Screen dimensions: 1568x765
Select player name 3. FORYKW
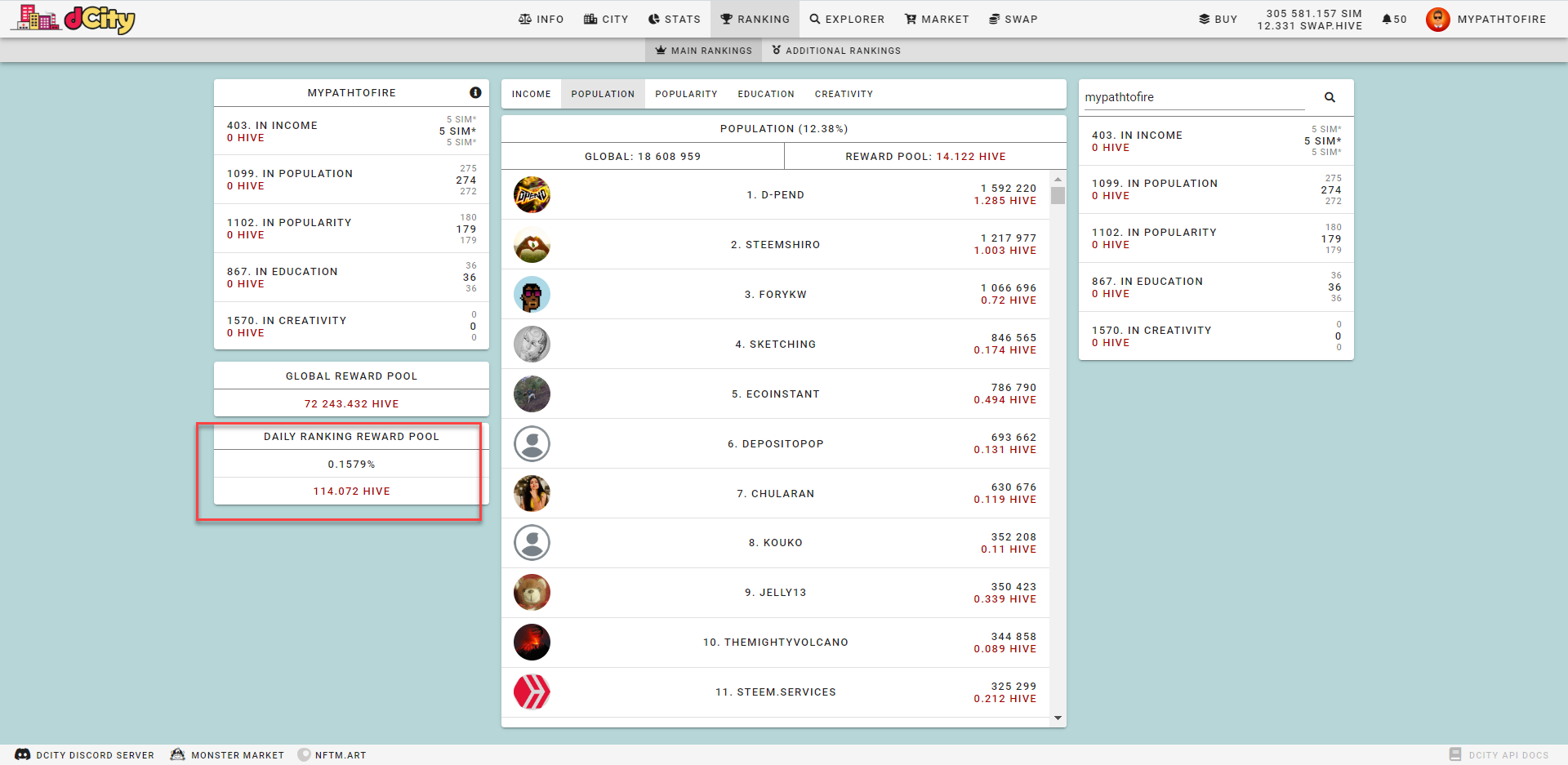click(x=776, y=295)
